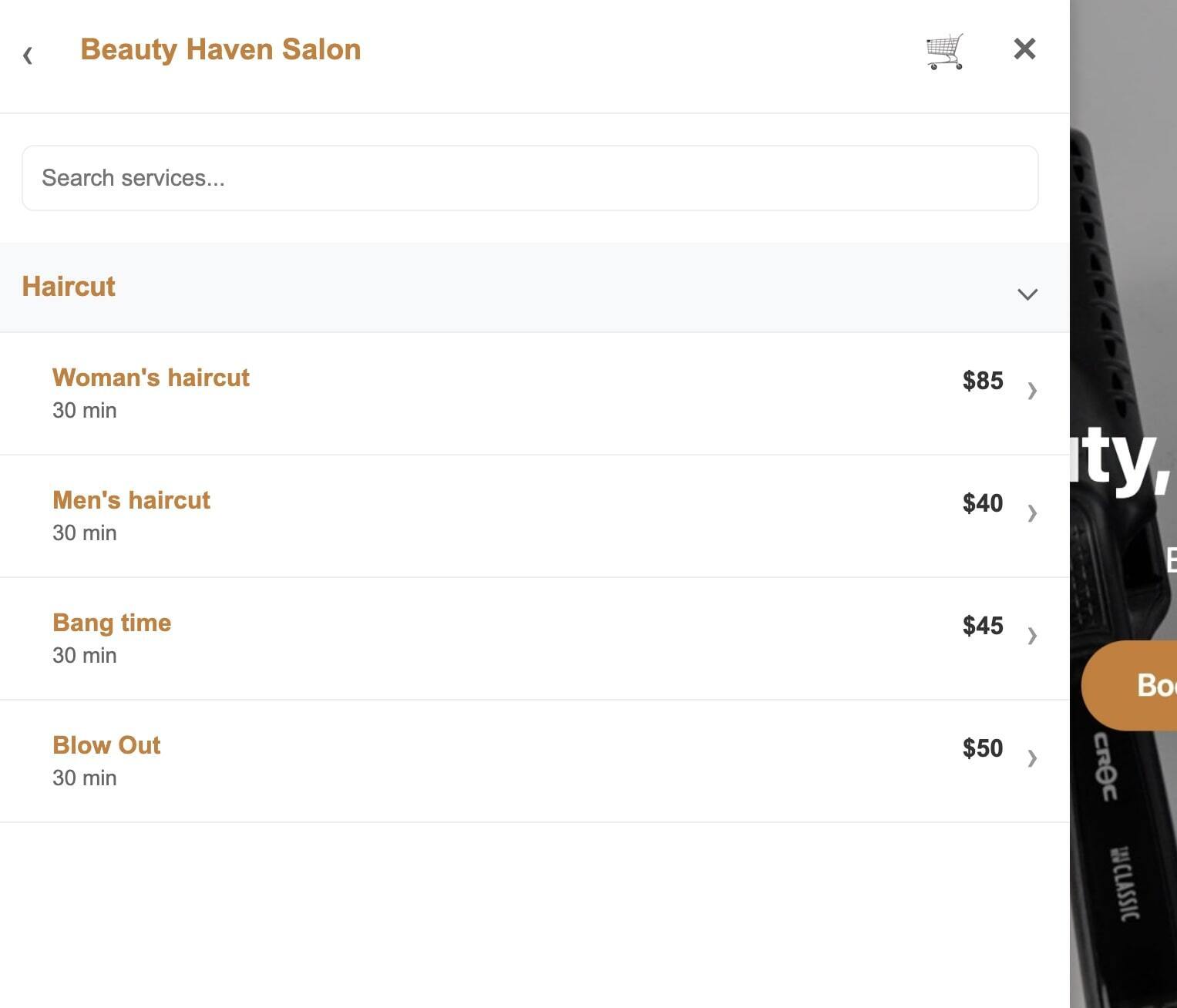Click the Haircut section chevron
The image size is (1177, 1008).
(x=1026, y=294)
